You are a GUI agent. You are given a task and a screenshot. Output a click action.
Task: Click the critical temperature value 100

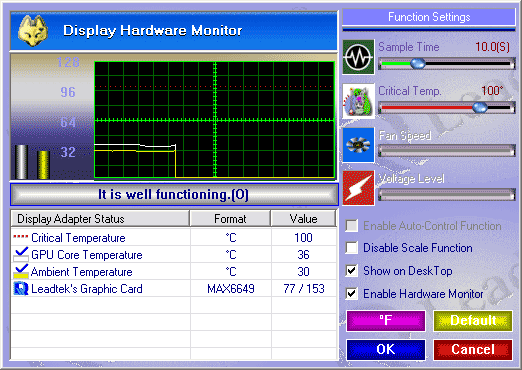click(303, 238)
